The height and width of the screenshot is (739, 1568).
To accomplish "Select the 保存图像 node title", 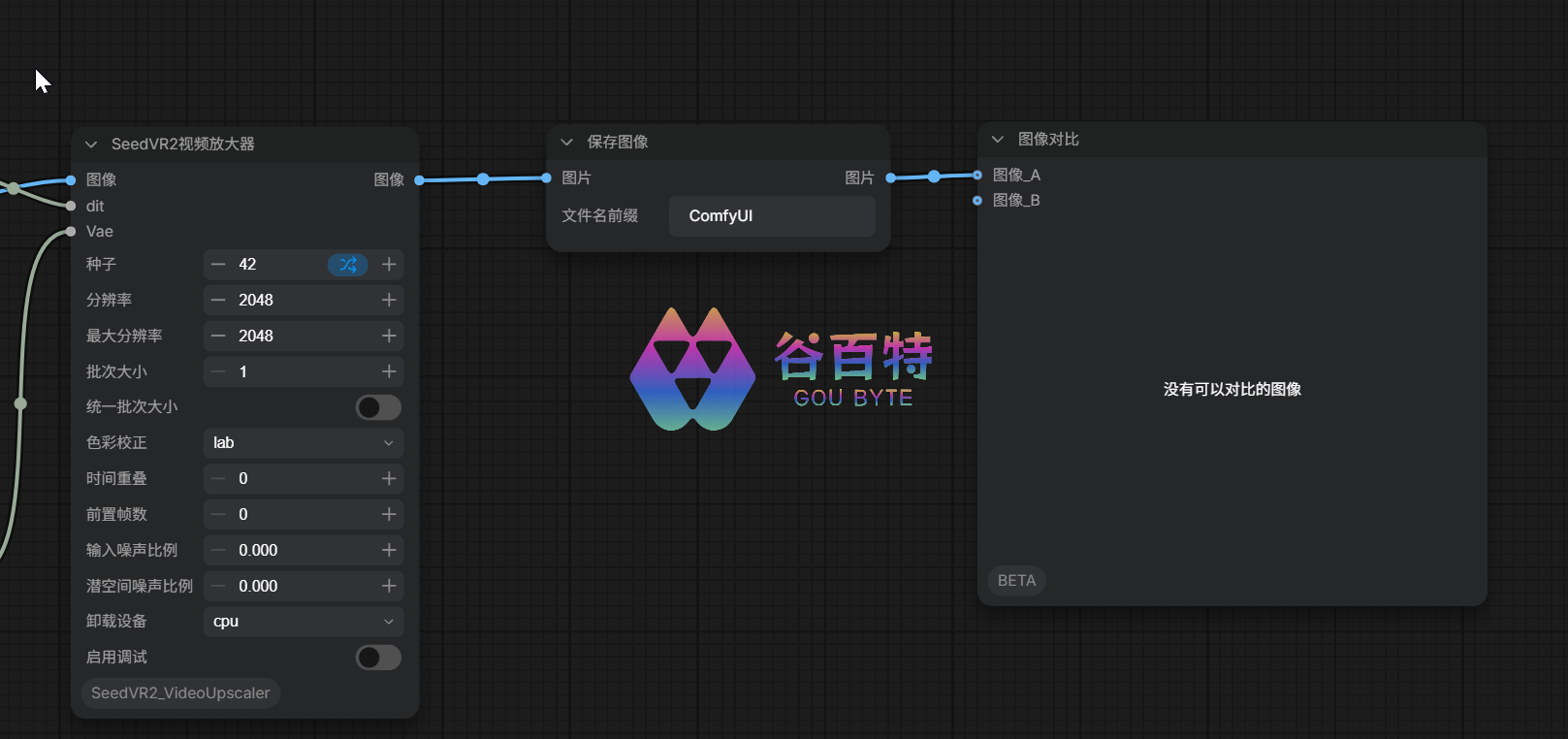I will pyautogui.click(x=618, y=143).
